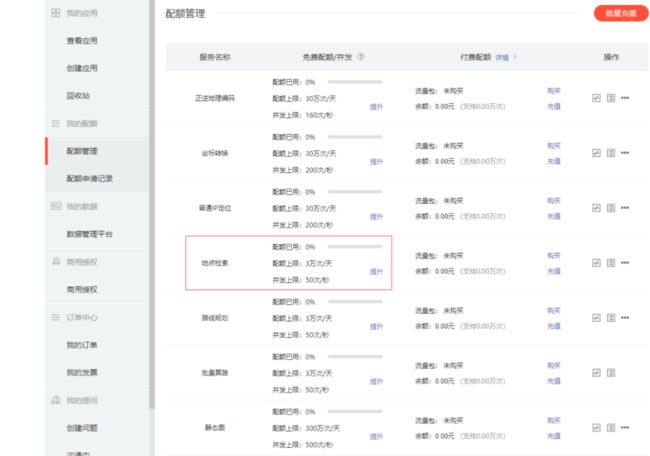Open 数据管理平台 in the sidebar
650x456 pixels.
click(x=90, y=234)
